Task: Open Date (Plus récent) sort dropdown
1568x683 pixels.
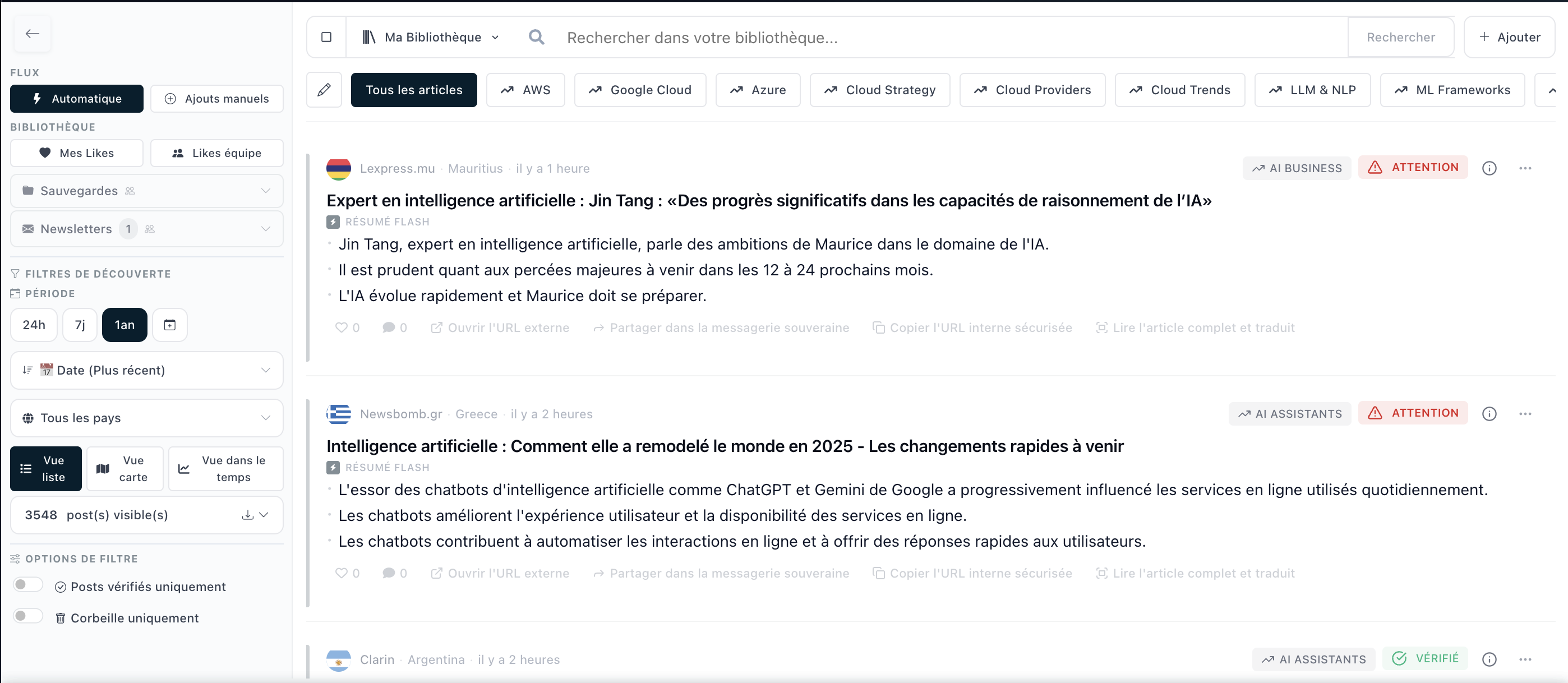Action: (146, 370)
